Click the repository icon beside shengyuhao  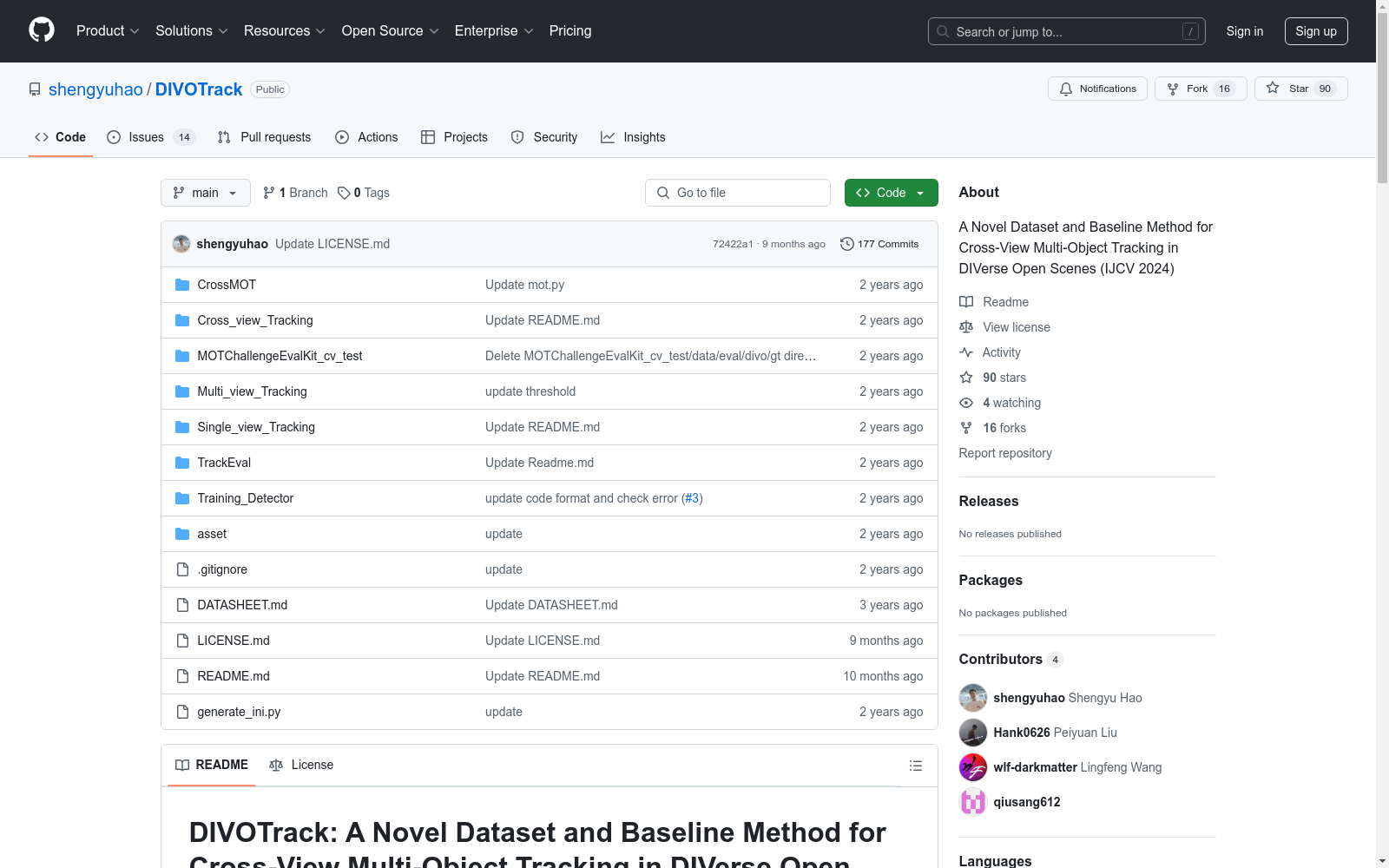pos(35,89)
